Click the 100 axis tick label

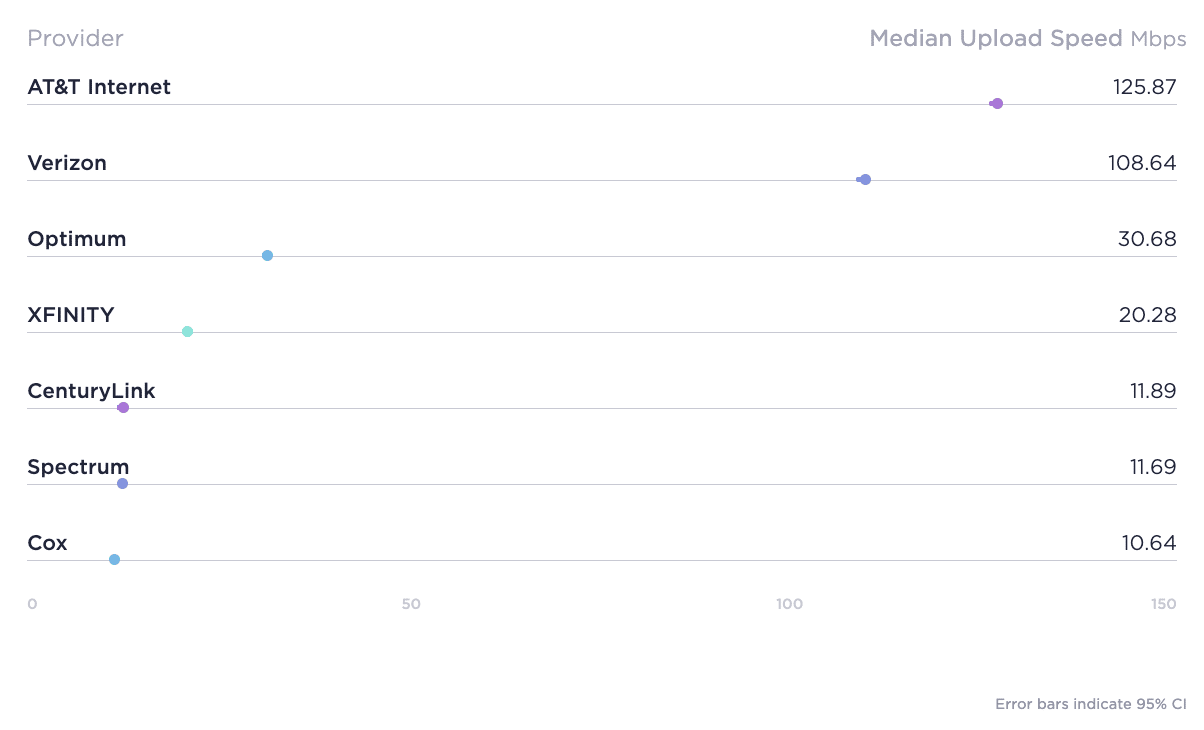tap(789, 604)
